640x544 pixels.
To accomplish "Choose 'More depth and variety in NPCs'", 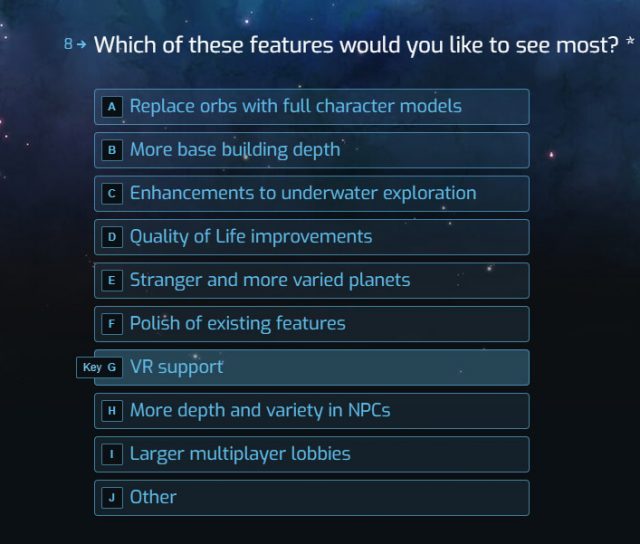I will [x=312, y=411].
